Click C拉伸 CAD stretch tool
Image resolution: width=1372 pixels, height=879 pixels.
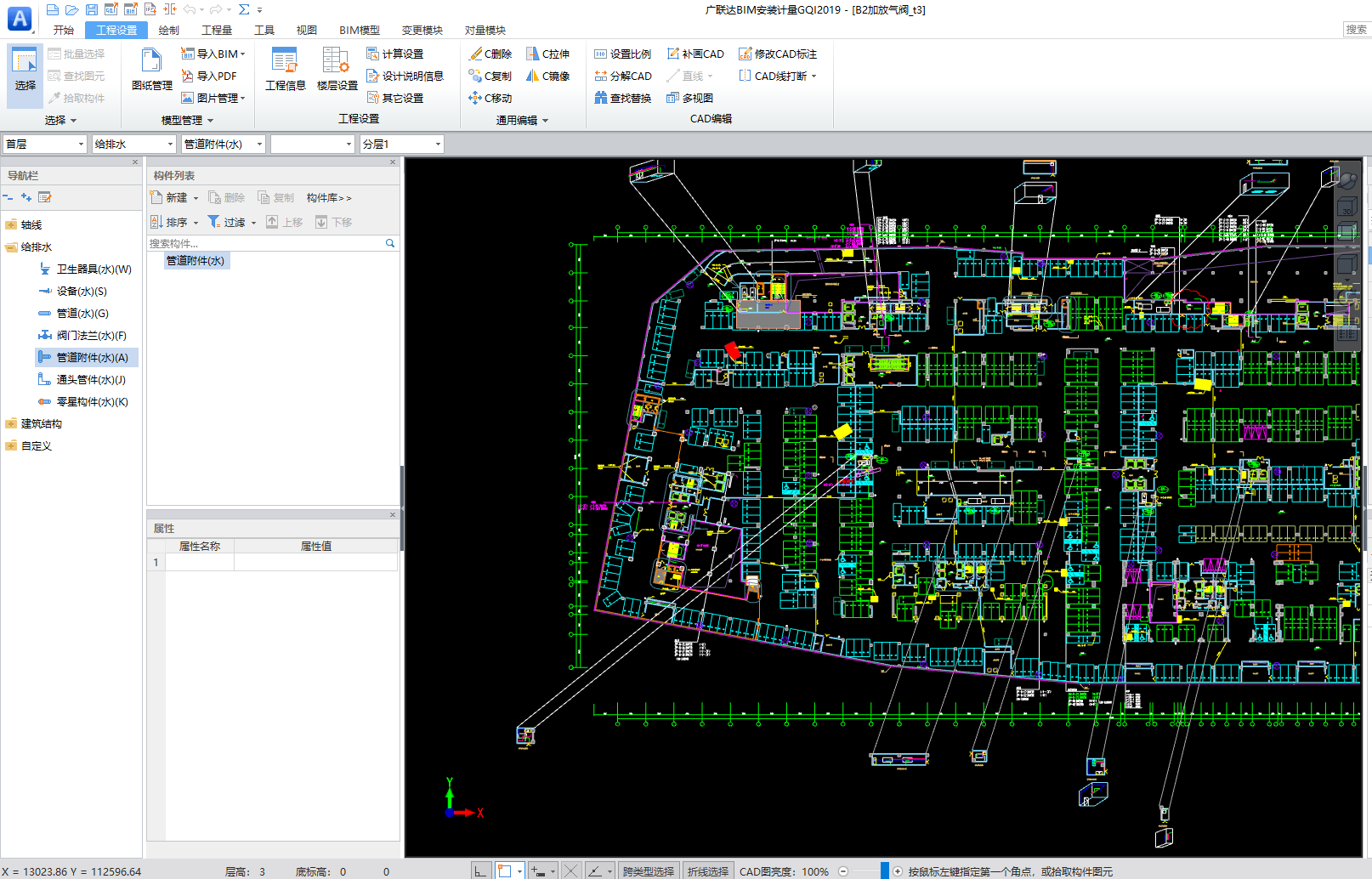548,54
